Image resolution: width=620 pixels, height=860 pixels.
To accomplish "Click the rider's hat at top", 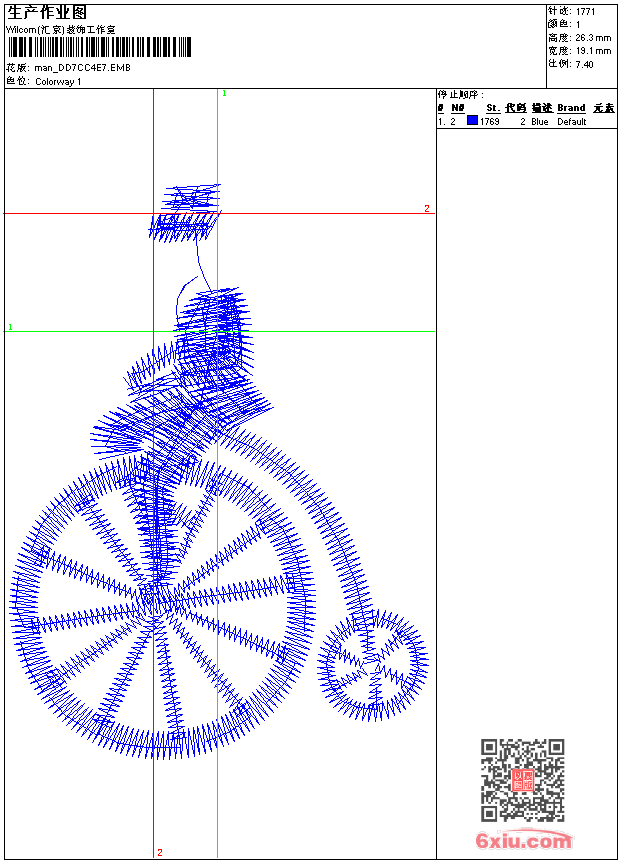I will [187, 212].
